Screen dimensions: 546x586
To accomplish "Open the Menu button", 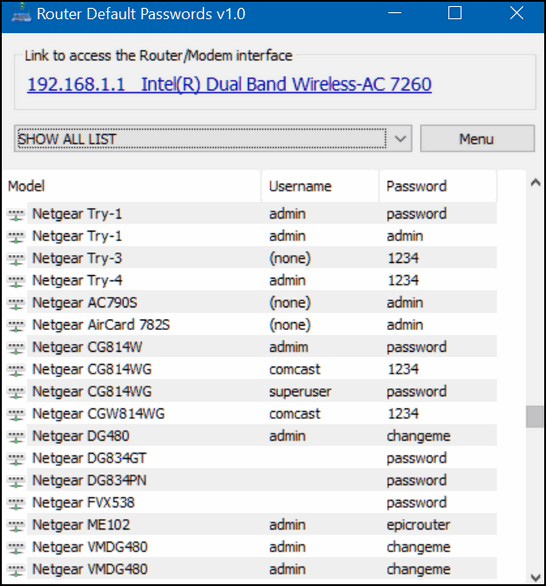I will click(x=477, y=139).
